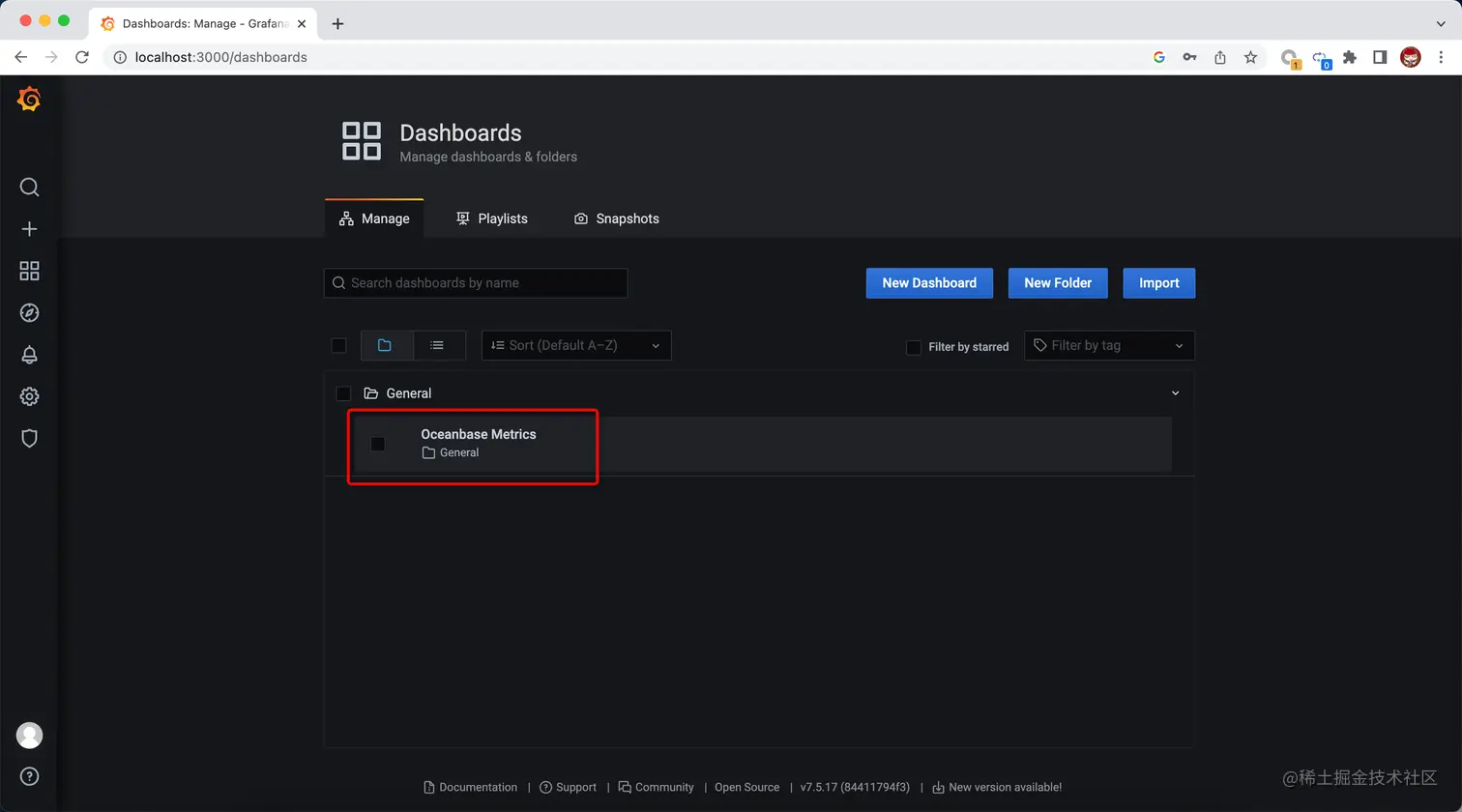Open Chrome side panel icon

[1380, 57]
